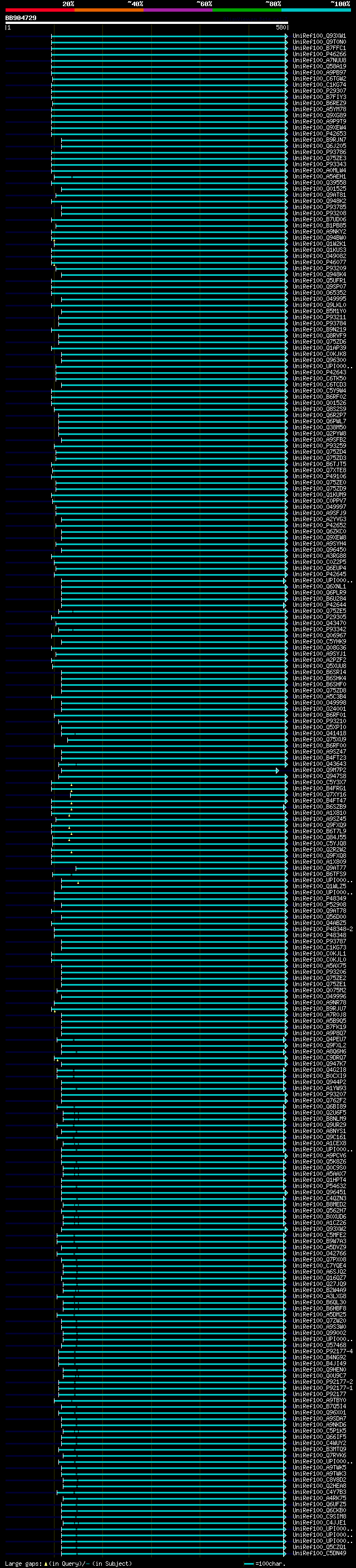Click the white query sequence ruler bar
The height and width of the screenshot is (1568, 356).
[x=147, y=23]
